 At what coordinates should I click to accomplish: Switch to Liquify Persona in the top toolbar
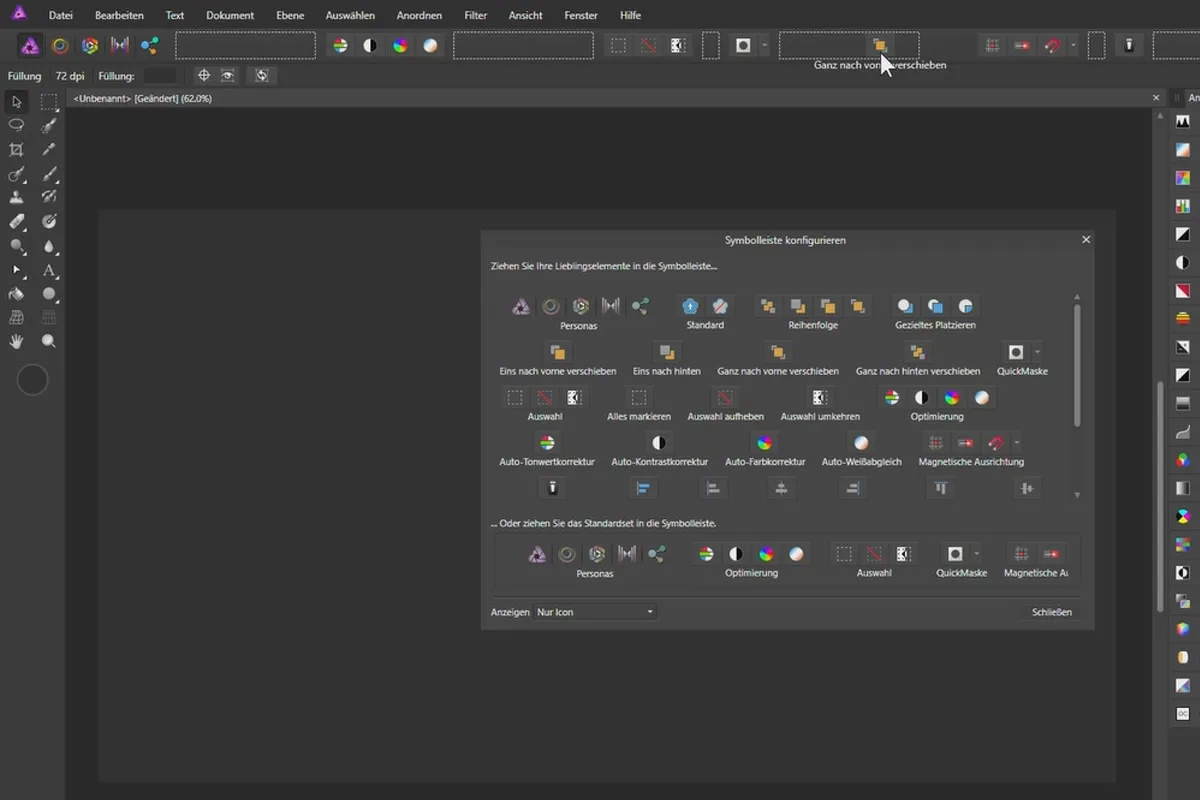tap(60, 46)
